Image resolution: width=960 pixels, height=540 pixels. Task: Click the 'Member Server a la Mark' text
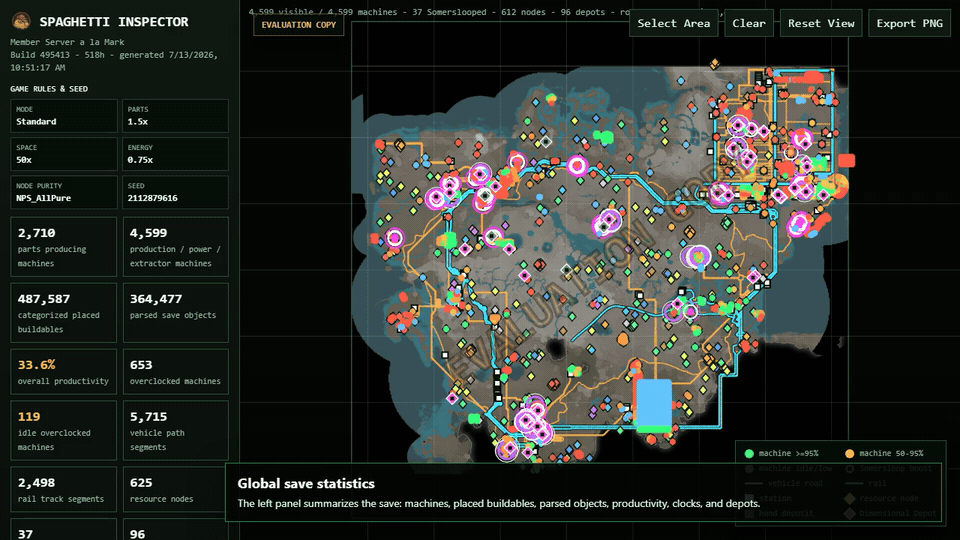point(67,42)
